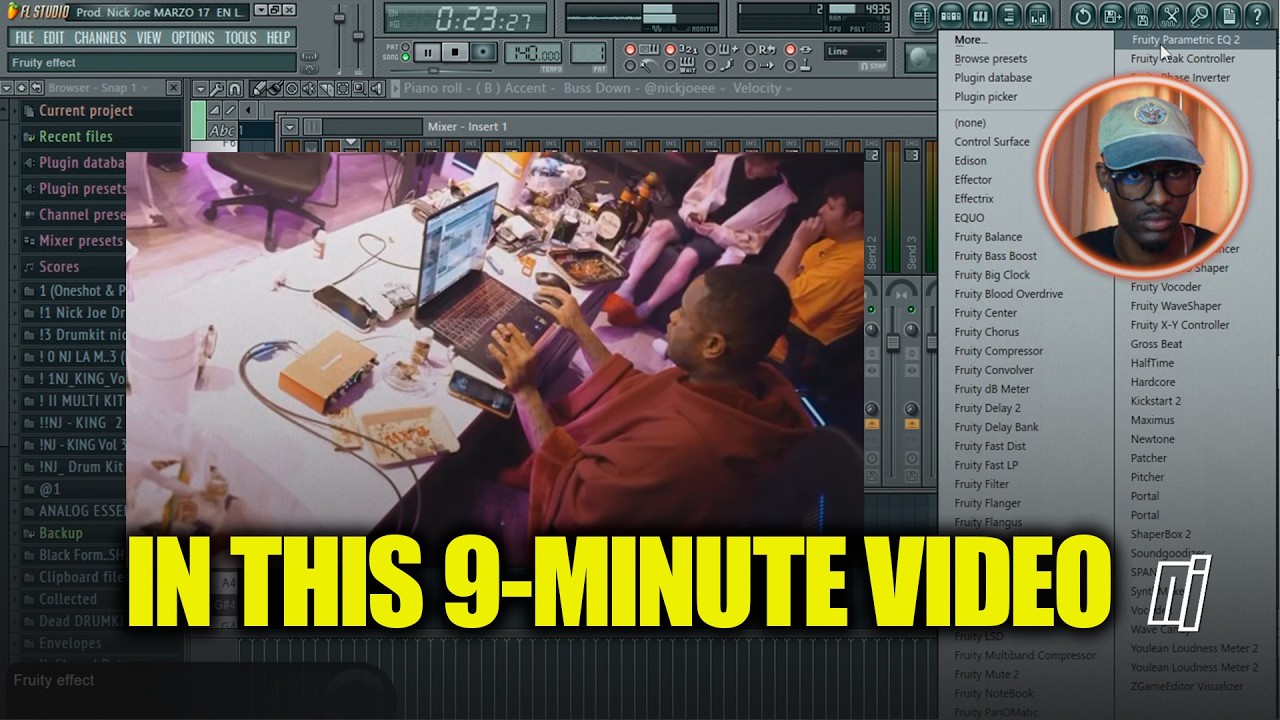This screenshot has width=1280, height=720.
Task: Click Plugin picker in plugin menu
Action: [x=985, y=97]
